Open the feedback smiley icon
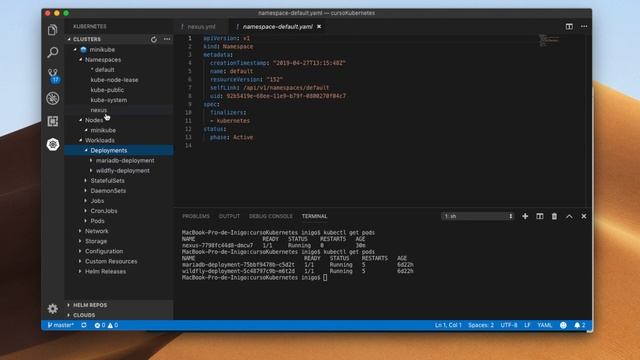 (x=563, y=325)
